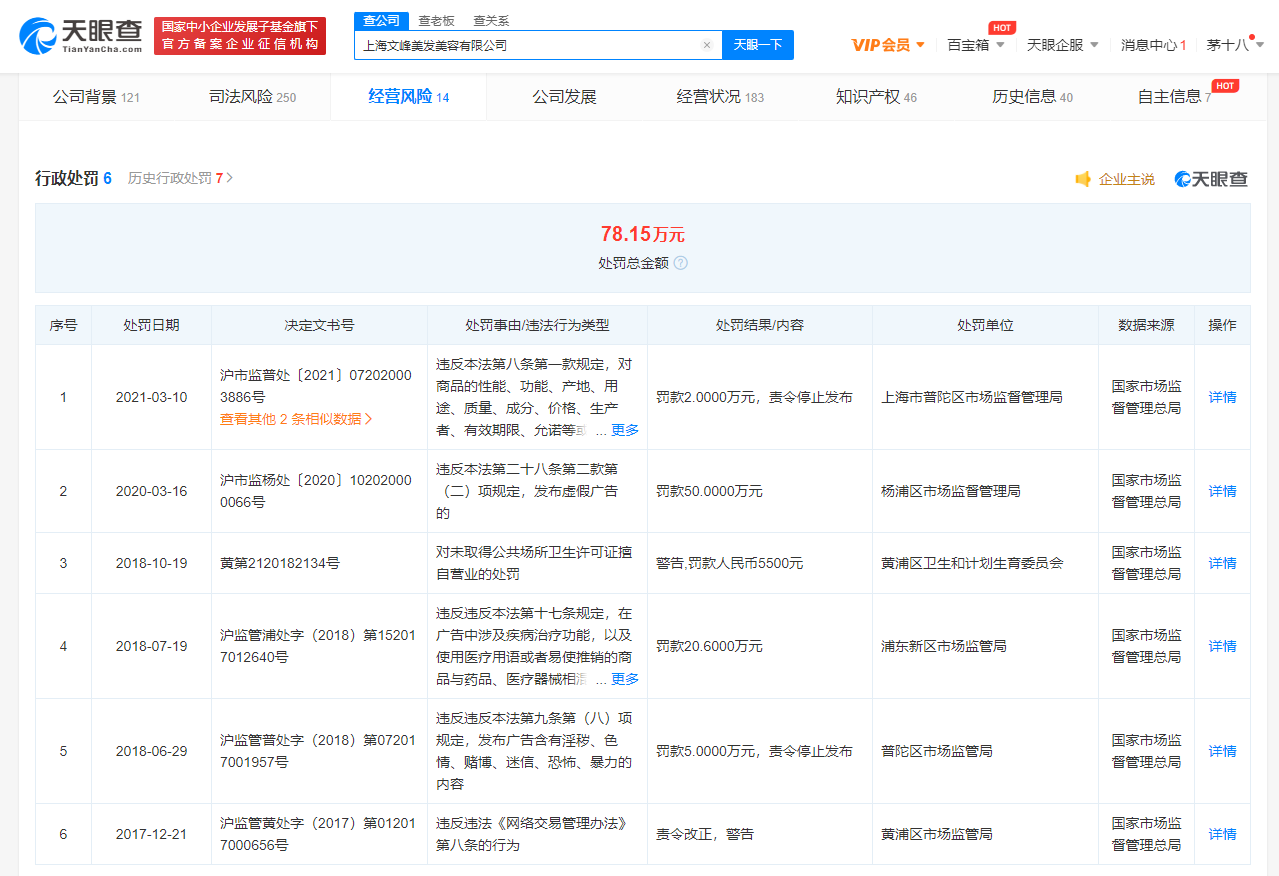Switch to the 查公司 search tab

[381, 20]
